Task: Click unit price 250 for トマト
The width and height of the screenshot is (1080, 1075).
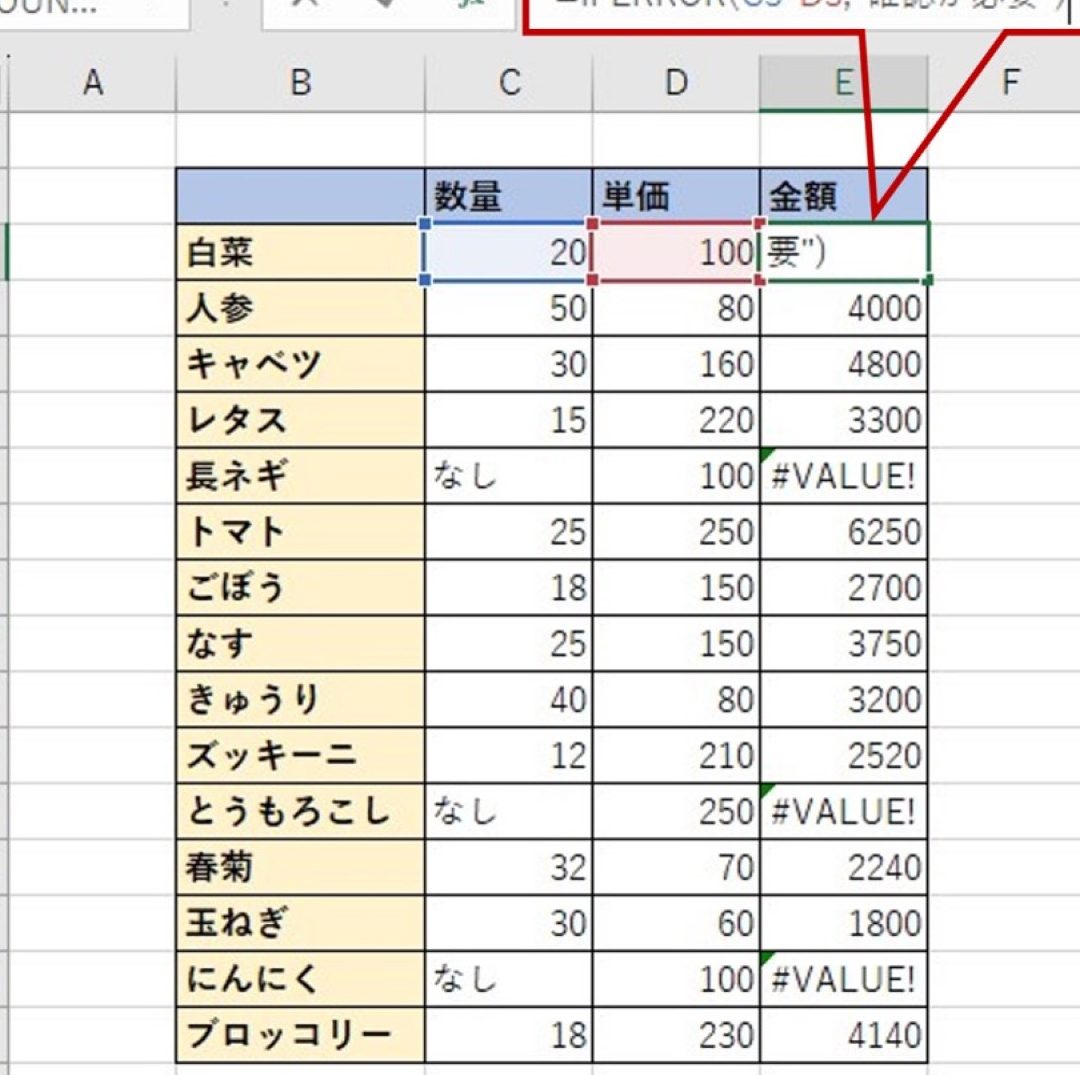Action: pyautogui.click(x=676, y=532)
